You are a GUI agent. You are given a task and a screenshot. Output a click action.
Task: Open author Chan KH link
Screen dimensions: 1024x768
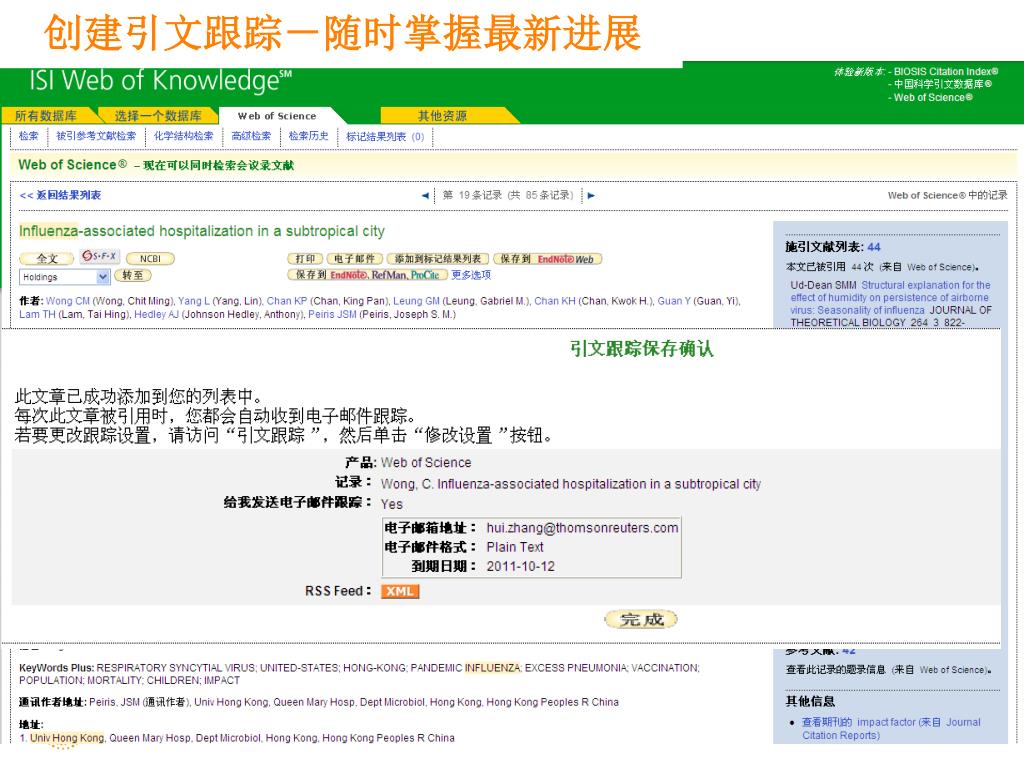[555, 301]
